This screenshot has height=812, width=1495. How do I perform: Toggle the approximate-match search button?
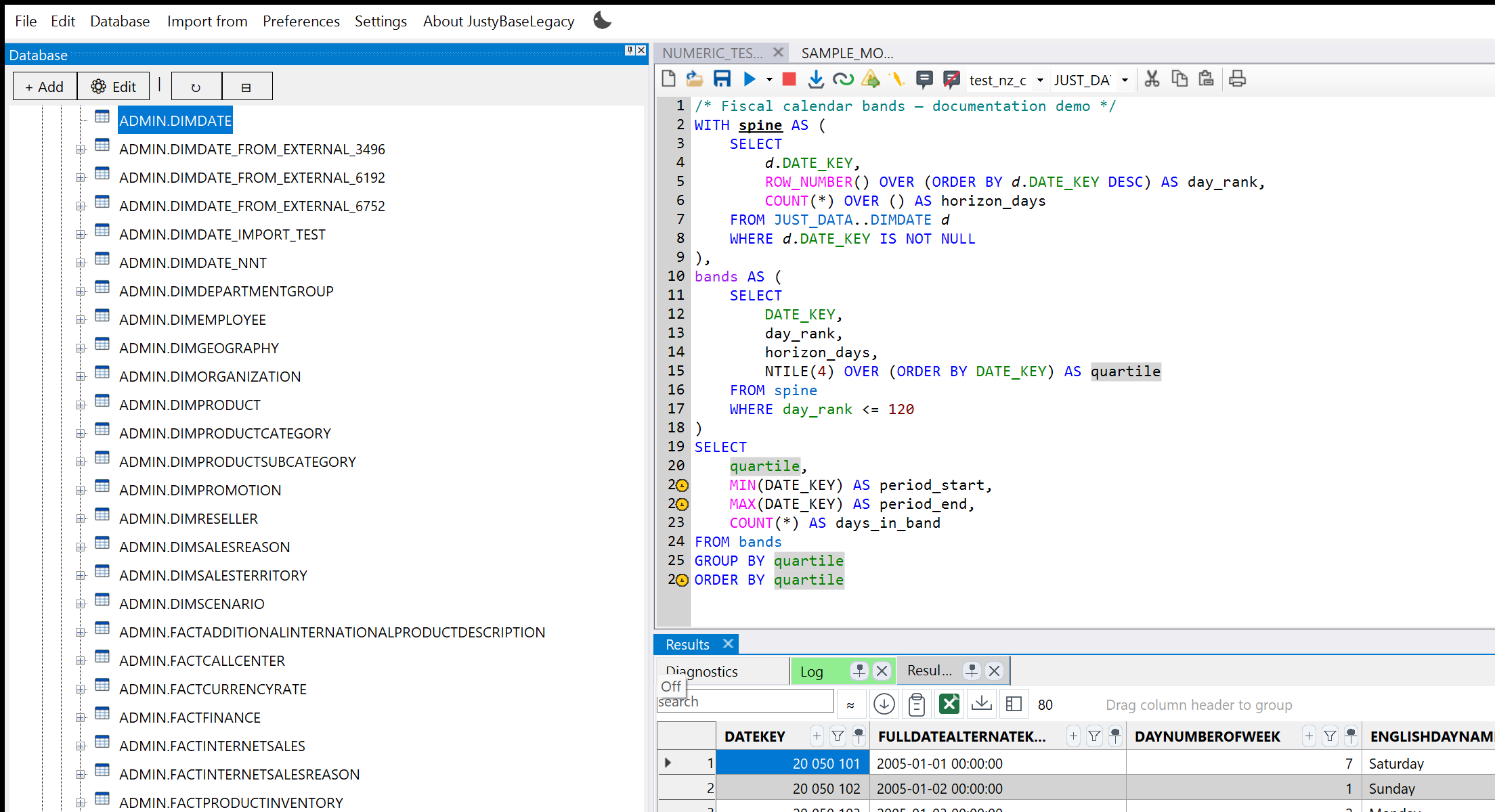pyautogui.click(x=850, y=704)
